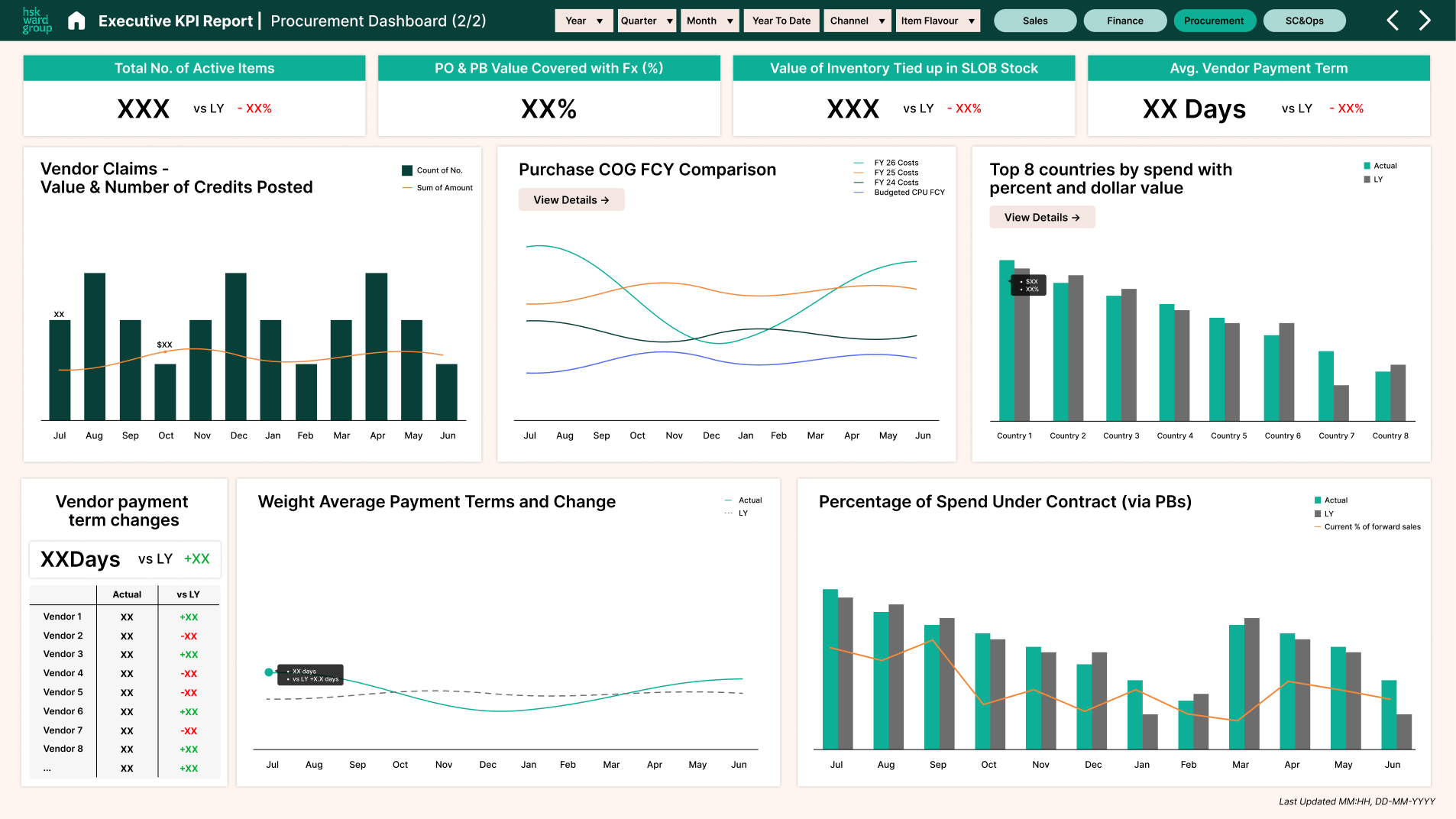Open the Channel dropdown
The width and height of the screenshot is (1456, 819).
[858, 21]
